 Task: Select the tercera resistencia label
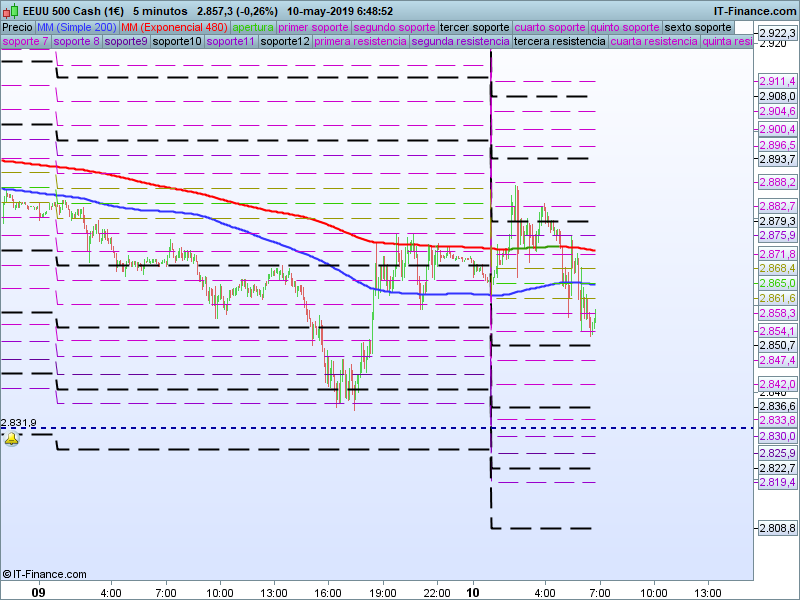point(560,41)
